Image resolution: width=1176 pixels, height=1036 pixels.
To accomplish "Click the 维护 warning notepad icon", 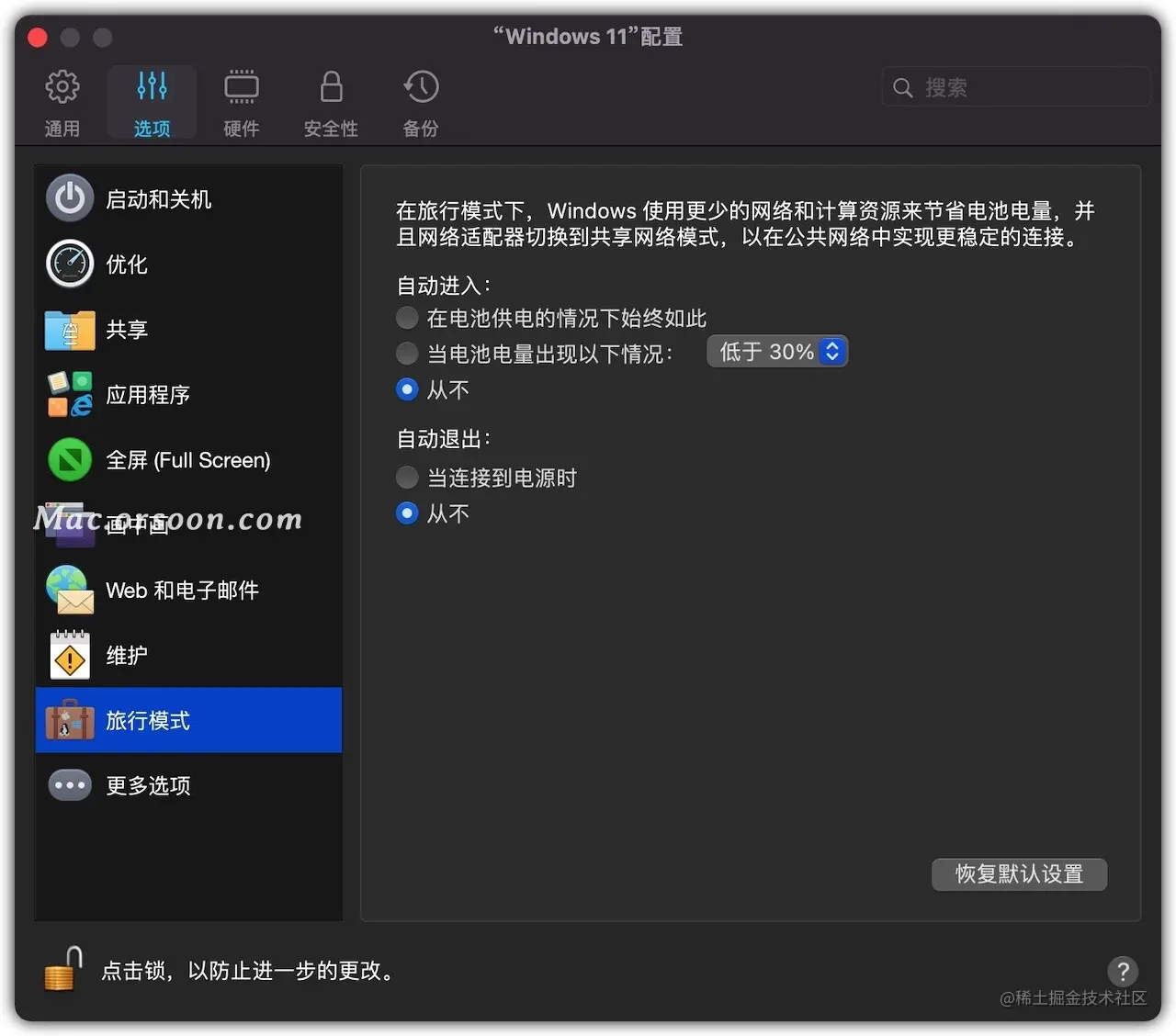I will (70, 655).
